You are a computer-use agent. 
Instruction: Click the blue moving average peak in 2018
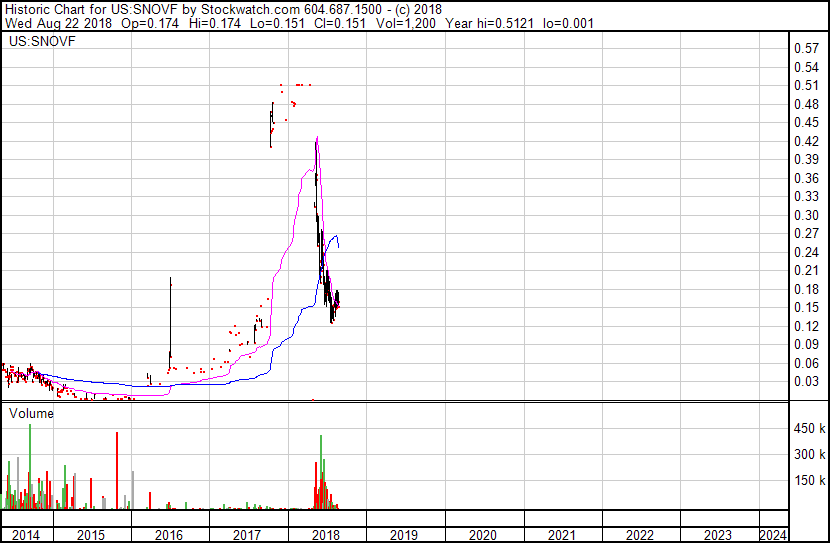tap(336, 236)
